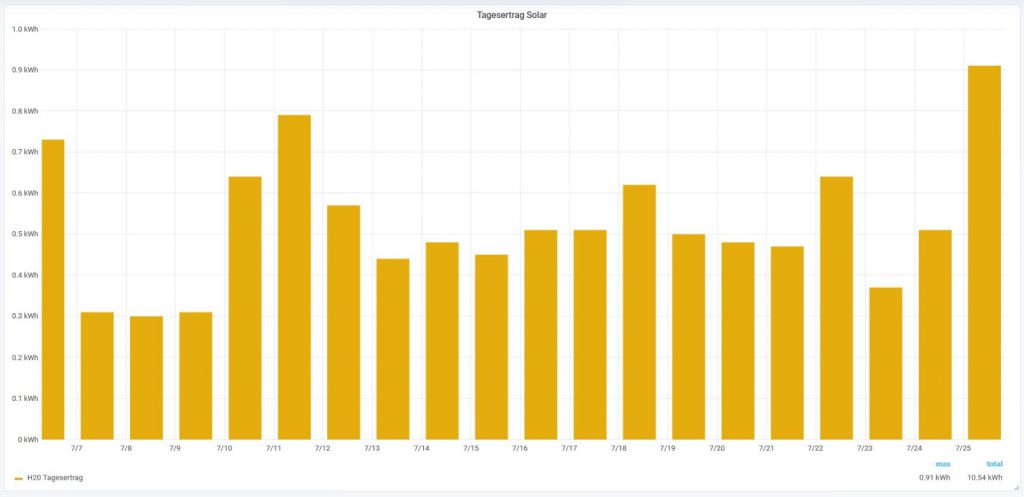The image size is (1024, 497).
Task: Select the bar between 7/23 and 7/24 labels
Action: [x=885, y=363]
